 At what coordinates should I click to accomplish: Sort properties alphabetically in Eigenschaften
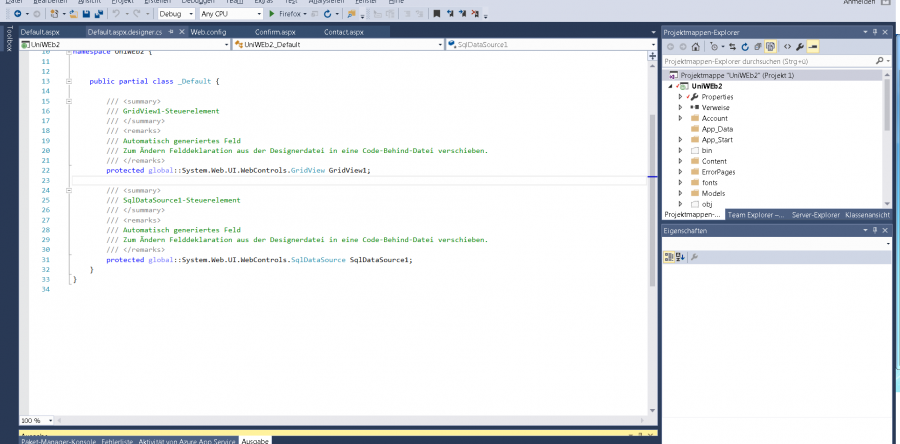click(680, 258)
